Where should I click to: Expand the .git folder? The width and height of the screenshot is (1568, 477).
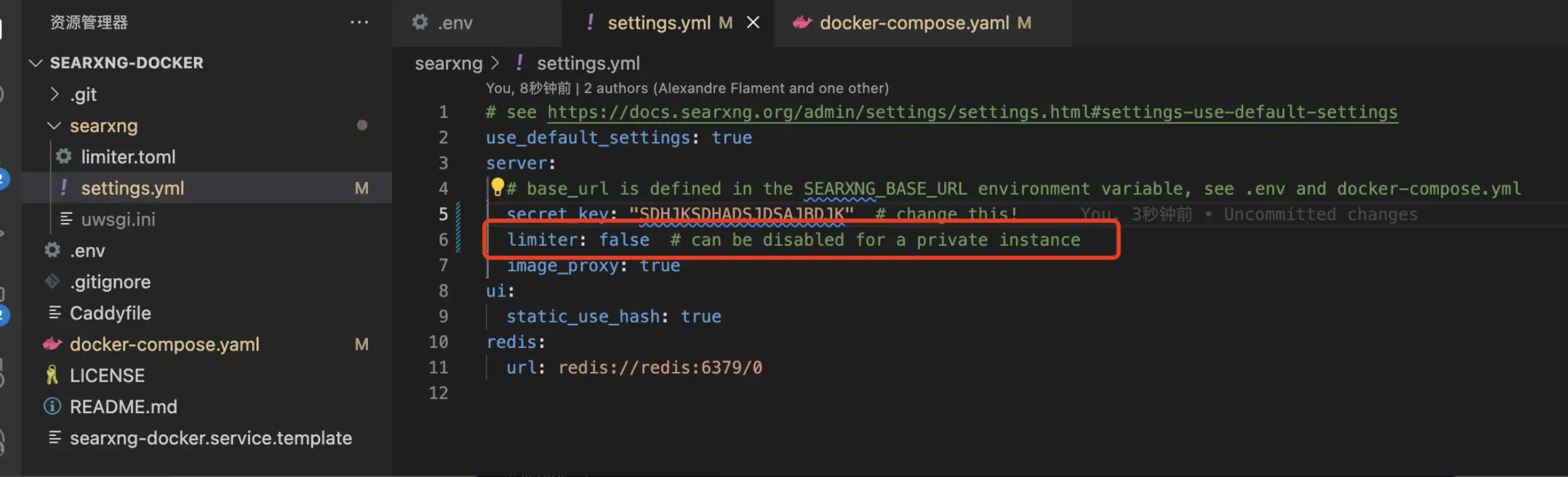coord(55,94)
